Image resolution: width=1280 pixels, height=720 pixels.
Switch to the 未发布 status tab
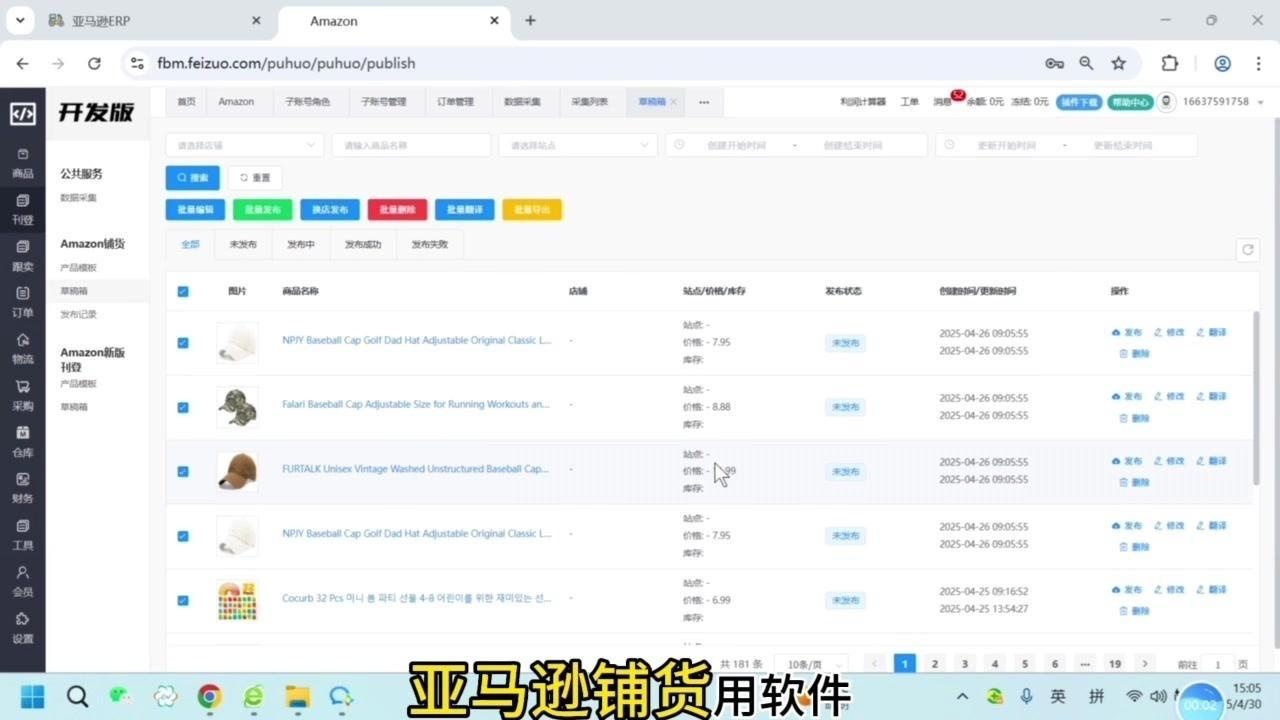click(243, 244)
